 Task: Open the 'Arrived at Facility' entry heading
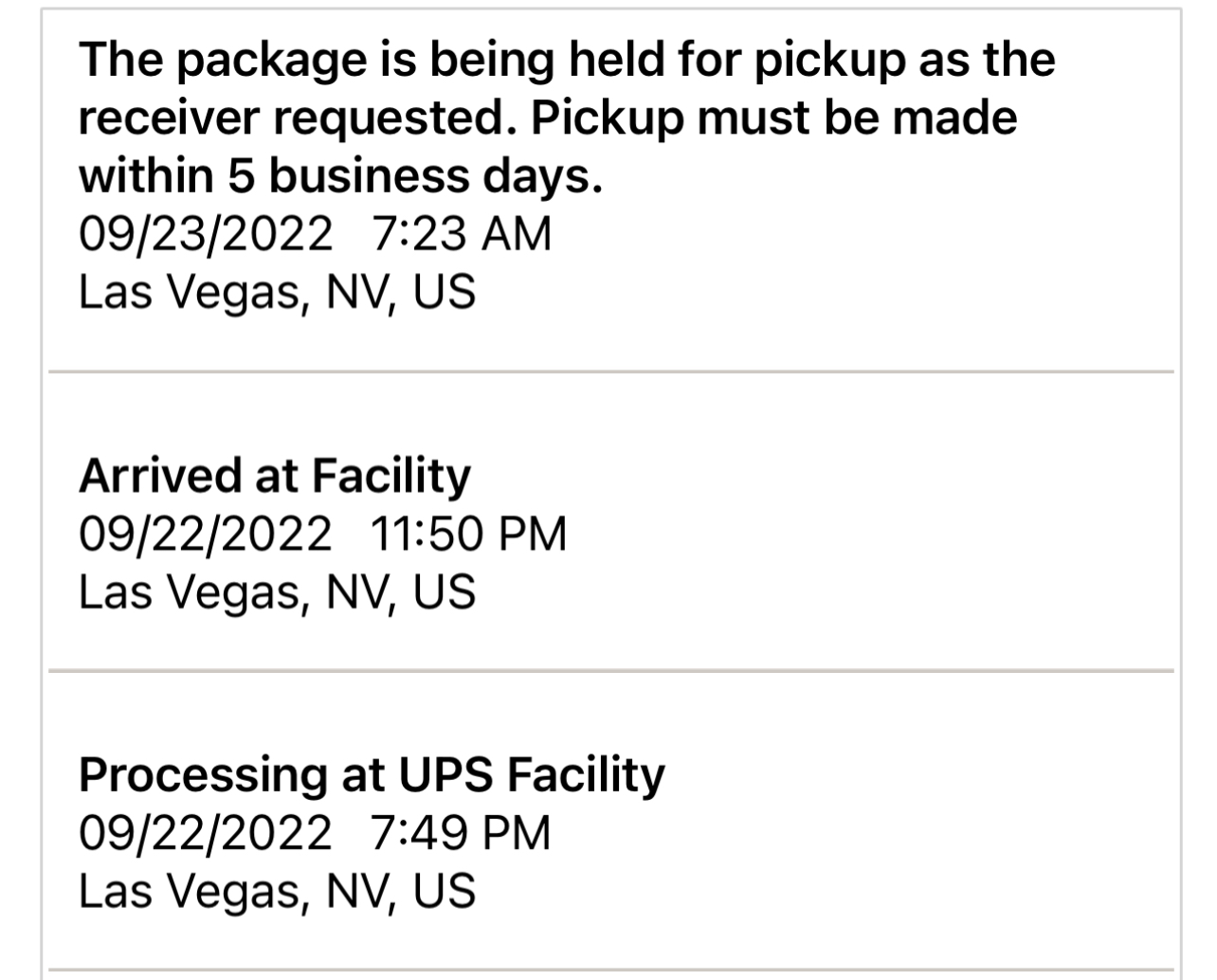(x=275, y=476)
